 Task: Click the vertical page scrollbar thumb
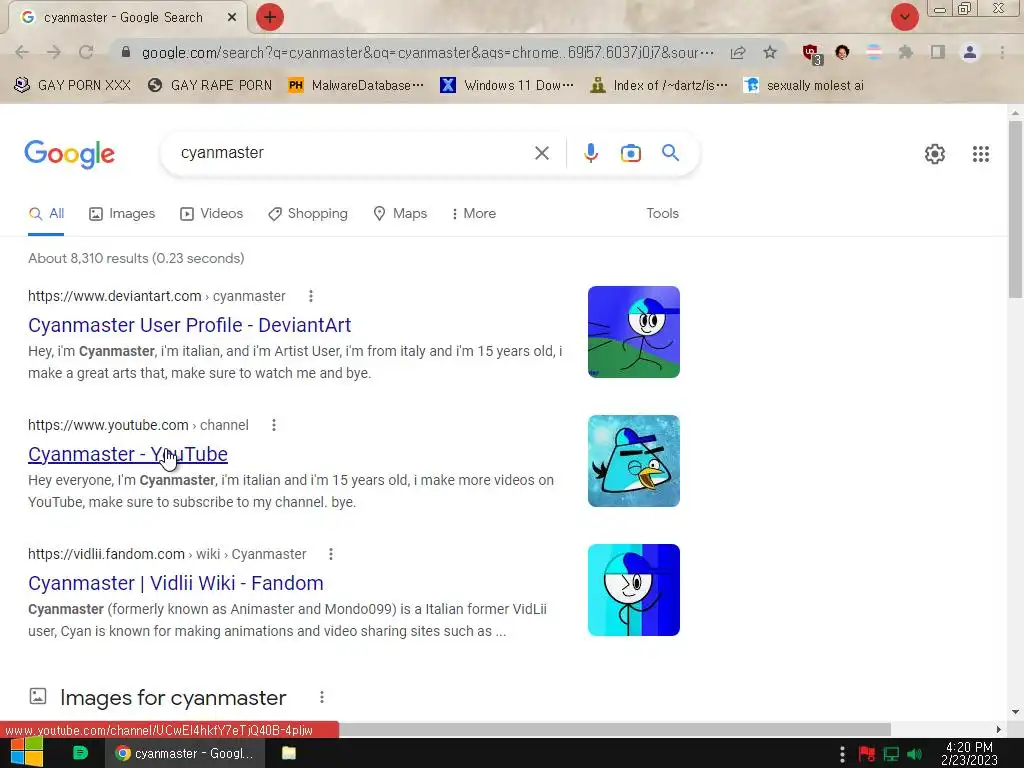[x=1015, y=209]
